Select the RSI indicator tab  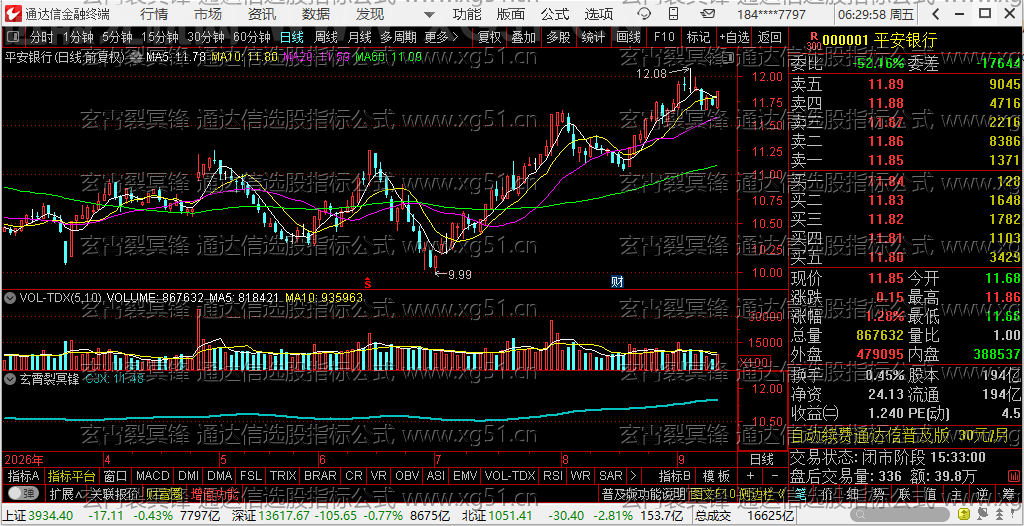point(552,475)
